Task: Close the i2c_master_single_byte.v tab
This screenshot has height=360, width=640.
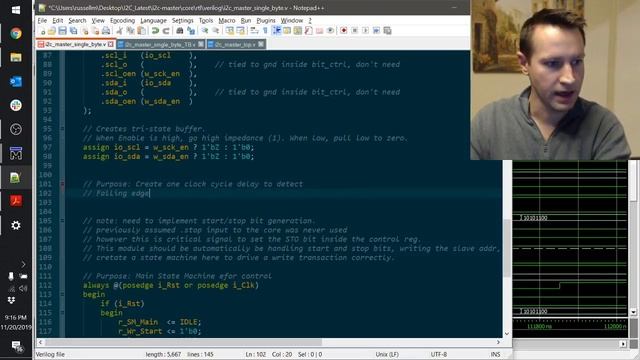Action: click(x=111, y=44)
